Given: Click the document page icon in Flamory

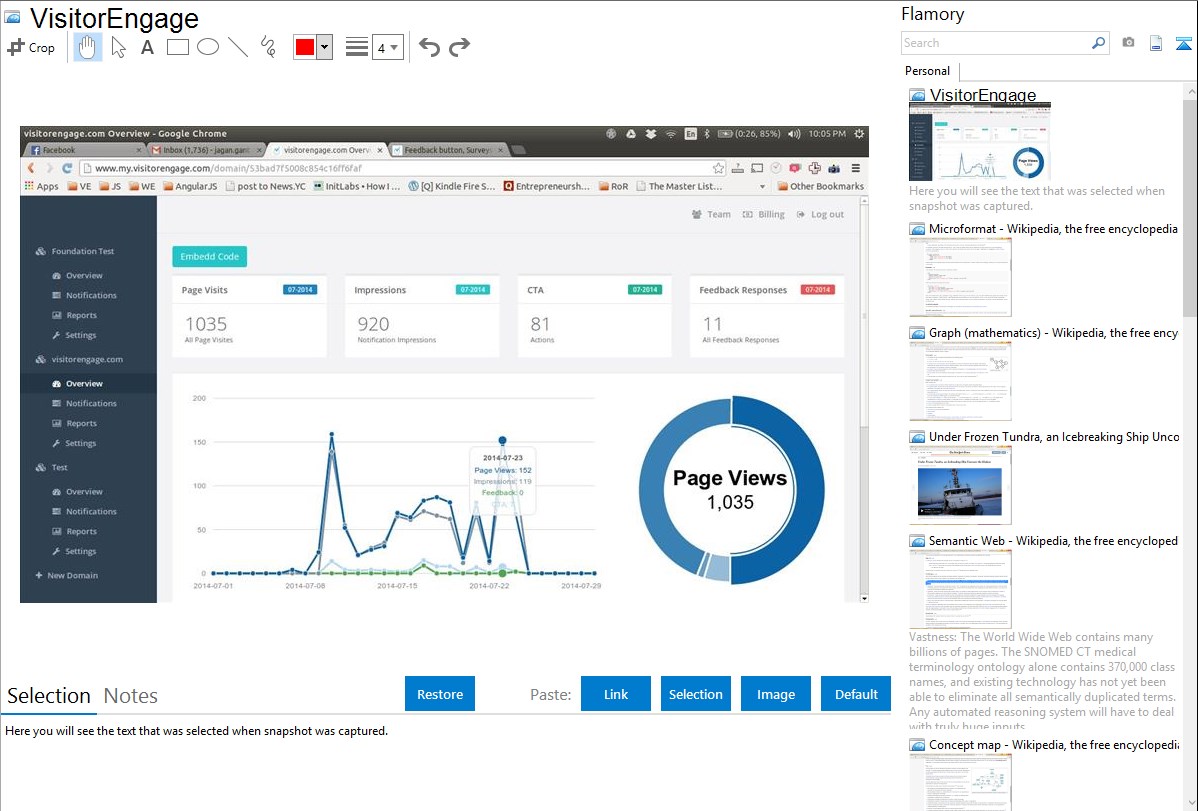Looking at the screenshot, I should [x=1156, y=43].
